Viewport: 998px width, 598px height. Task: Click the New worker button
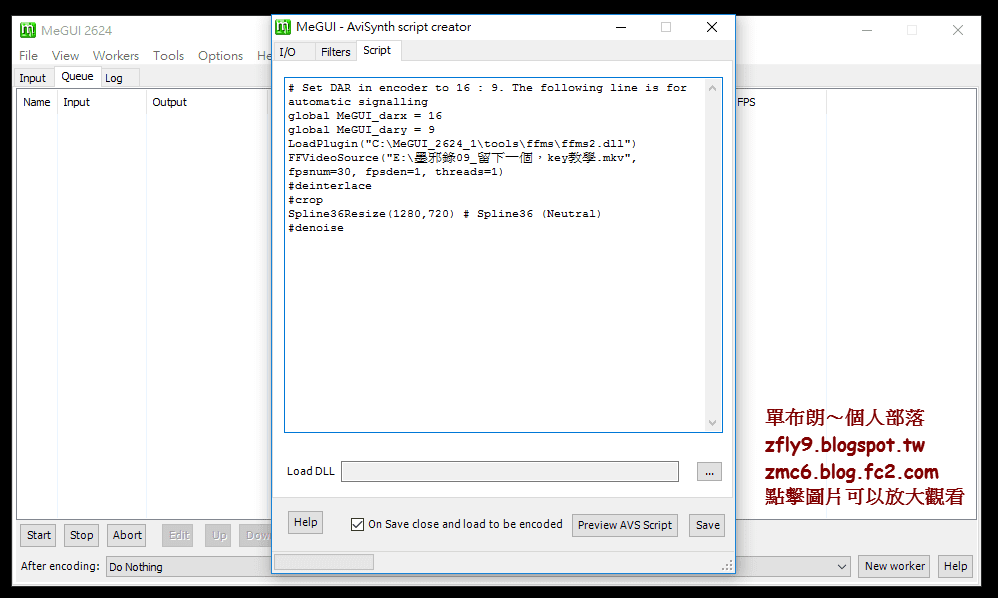[894, 566]
